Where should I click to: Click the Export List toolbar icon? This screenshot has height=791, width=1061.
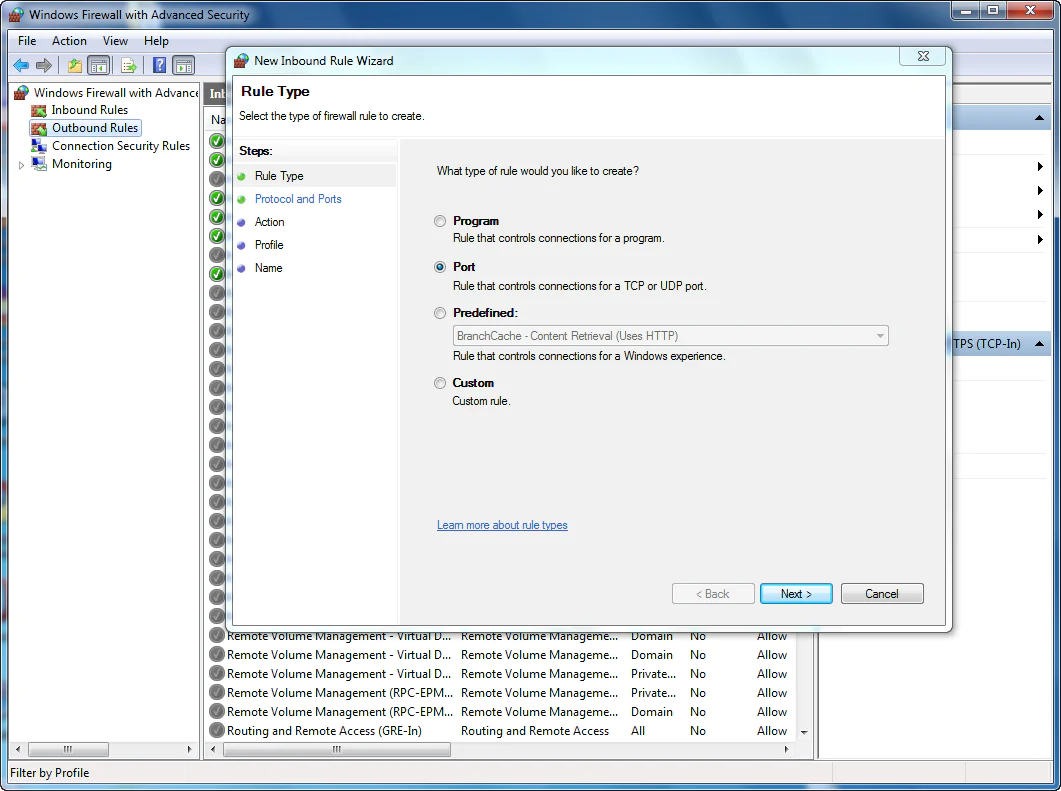pos(129,66)
